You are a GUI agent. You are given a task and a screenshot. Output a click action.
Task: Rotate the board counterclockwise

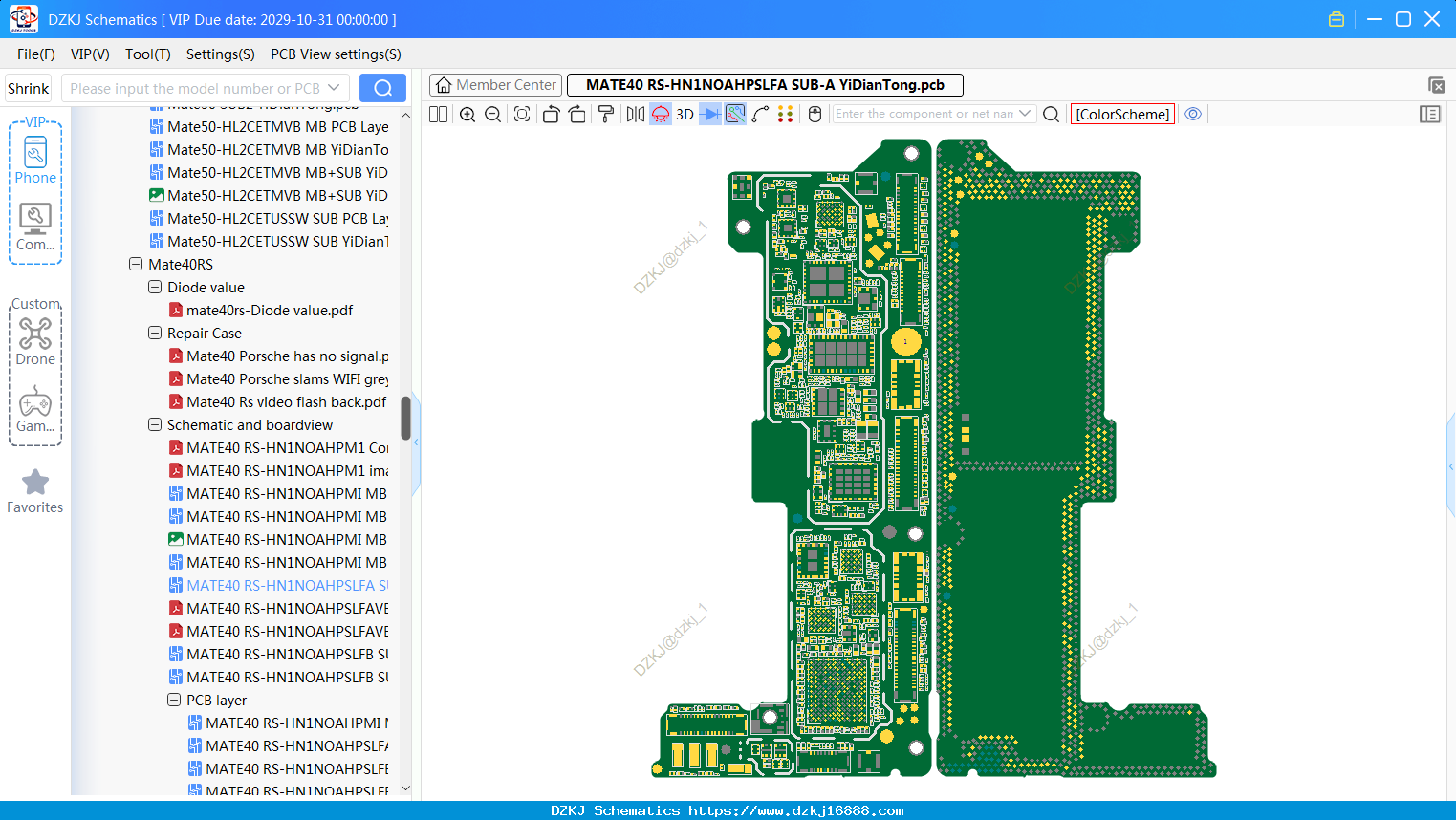(551, 114)
